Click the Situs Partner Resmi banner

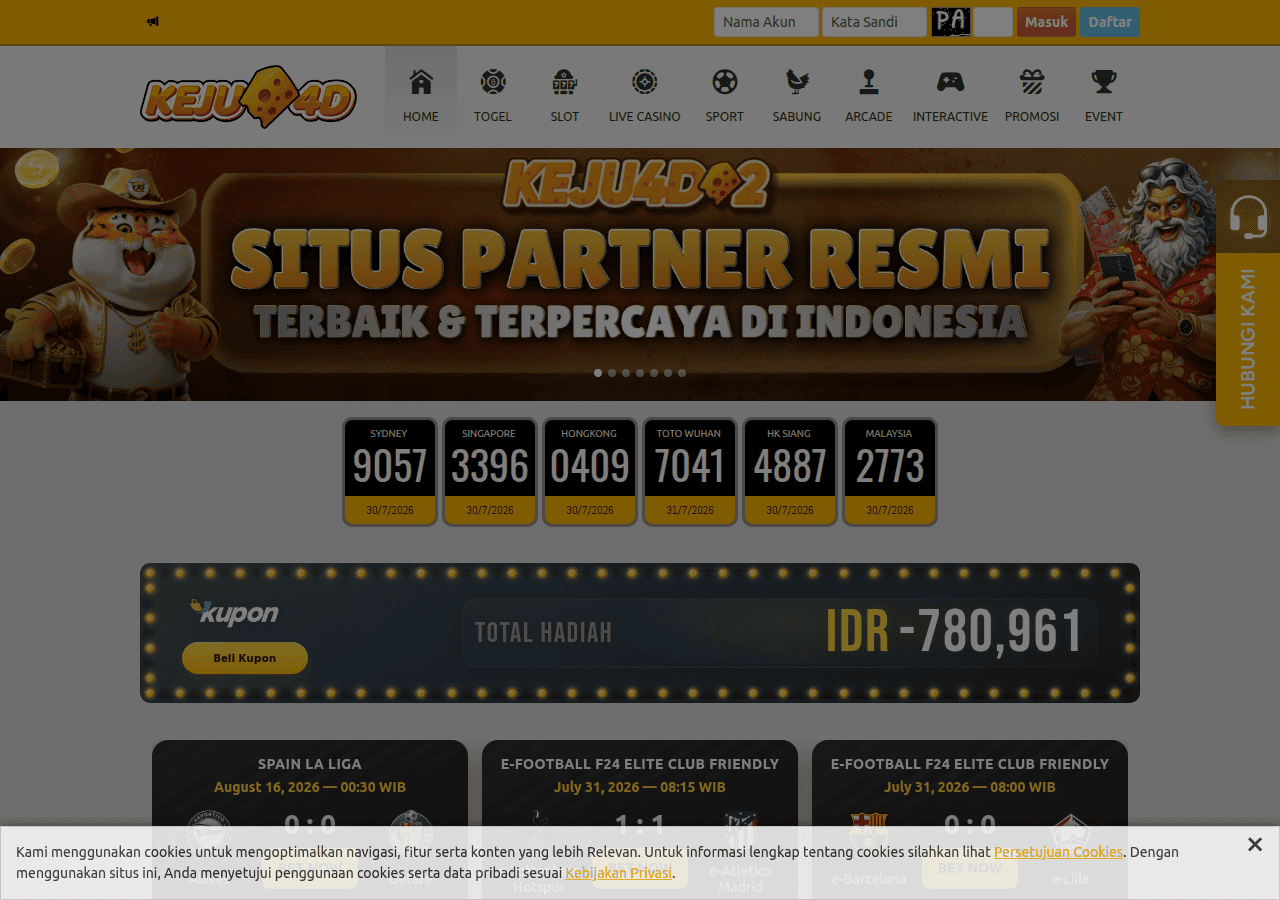pos(640,274)
